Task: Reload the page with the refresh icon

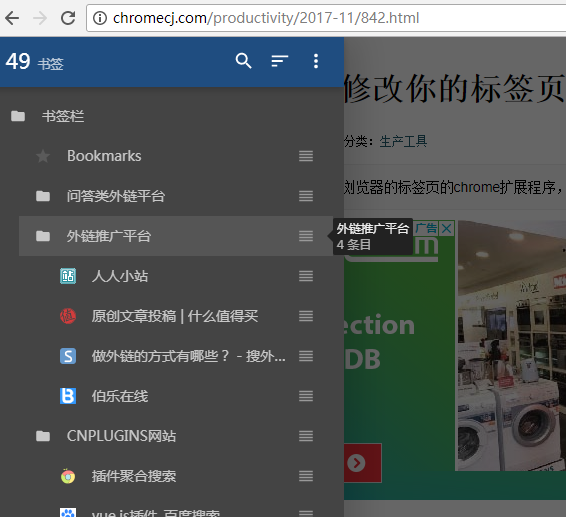Action: pyautogui.click(x=68, y=18)
